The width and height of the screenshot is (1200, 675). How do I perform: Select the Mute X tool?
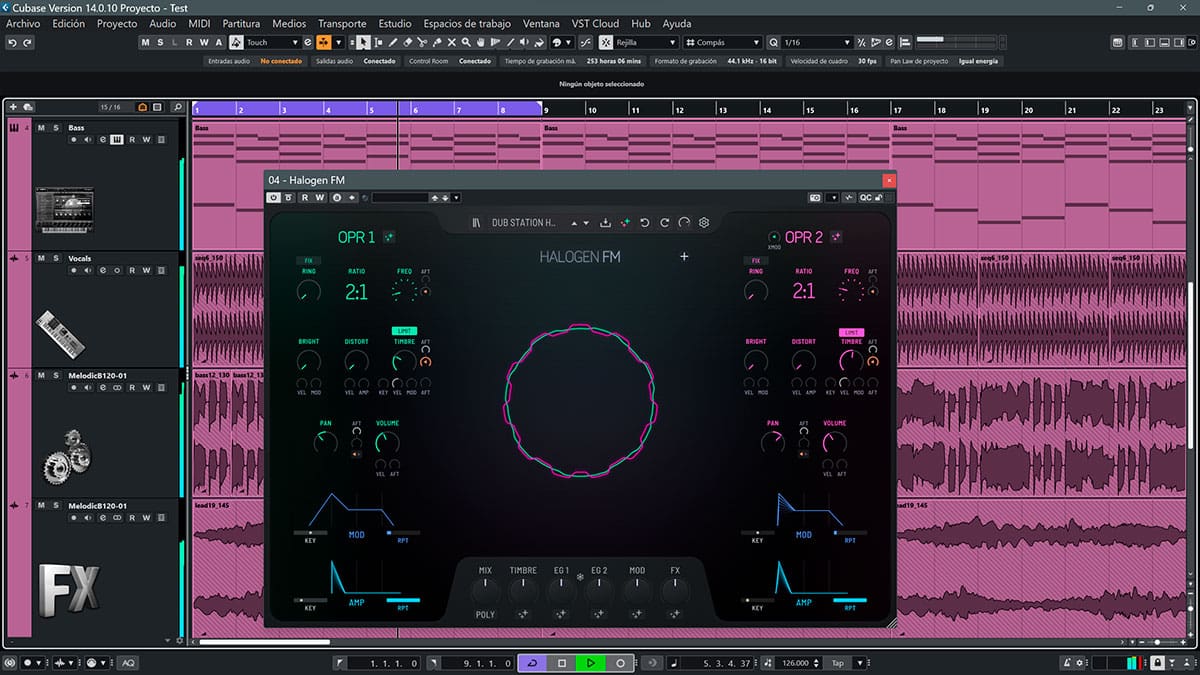452,42
